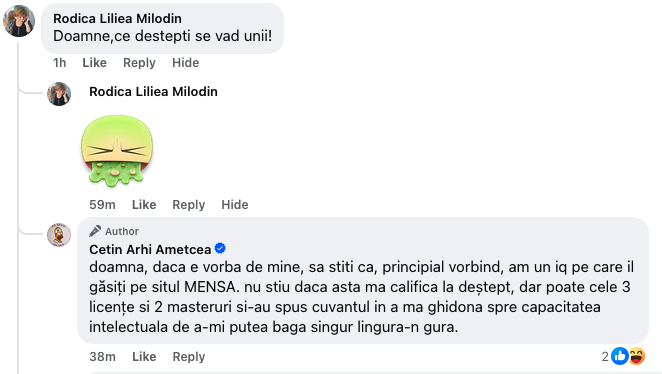Image resolution: width=662 pixels, height=374 pixels.
Task: Open the green vomiting face sticker
Action: [117, 151]
